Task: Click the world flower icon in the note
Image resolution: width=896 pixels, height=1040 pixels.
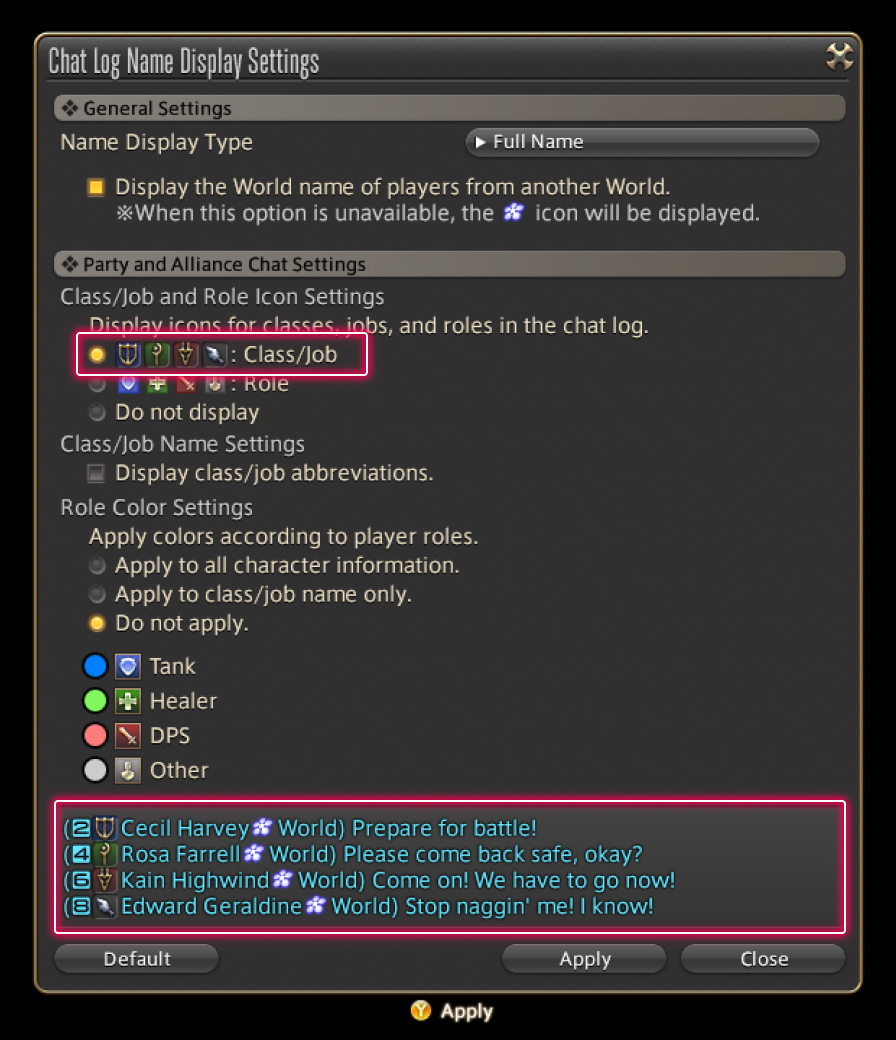Action: 513,212
